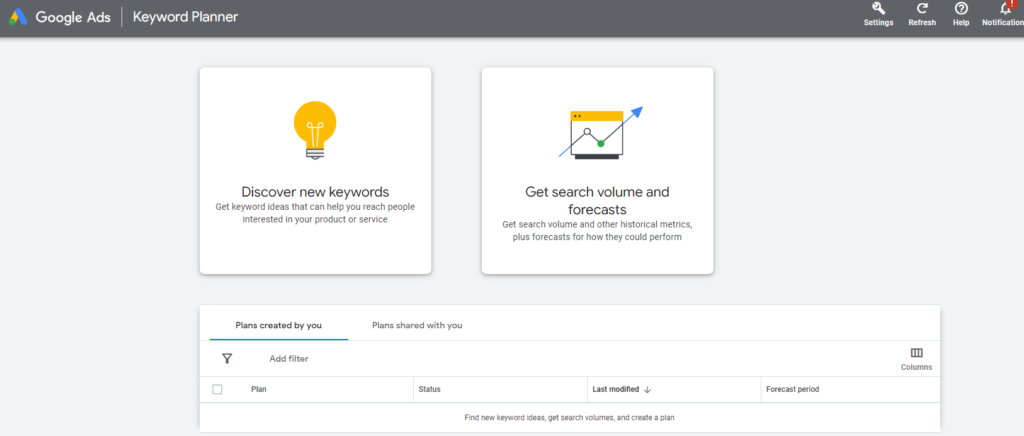Open Discover new keywords card
This screenshot has height=436, width=1024.
[315, 170]
